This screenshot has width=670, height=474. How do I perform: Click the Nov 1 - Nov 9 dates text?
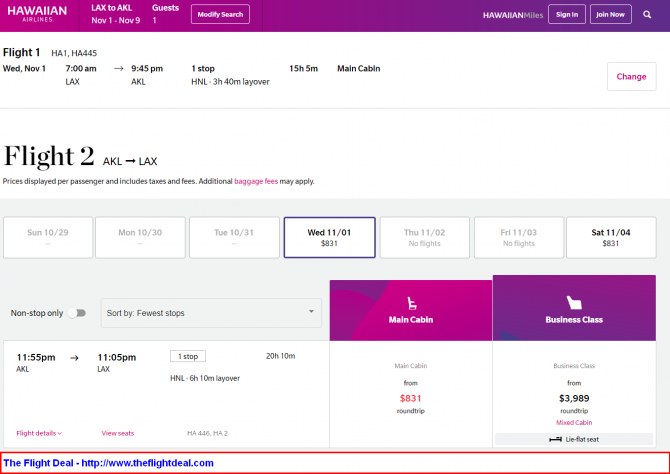115,20
